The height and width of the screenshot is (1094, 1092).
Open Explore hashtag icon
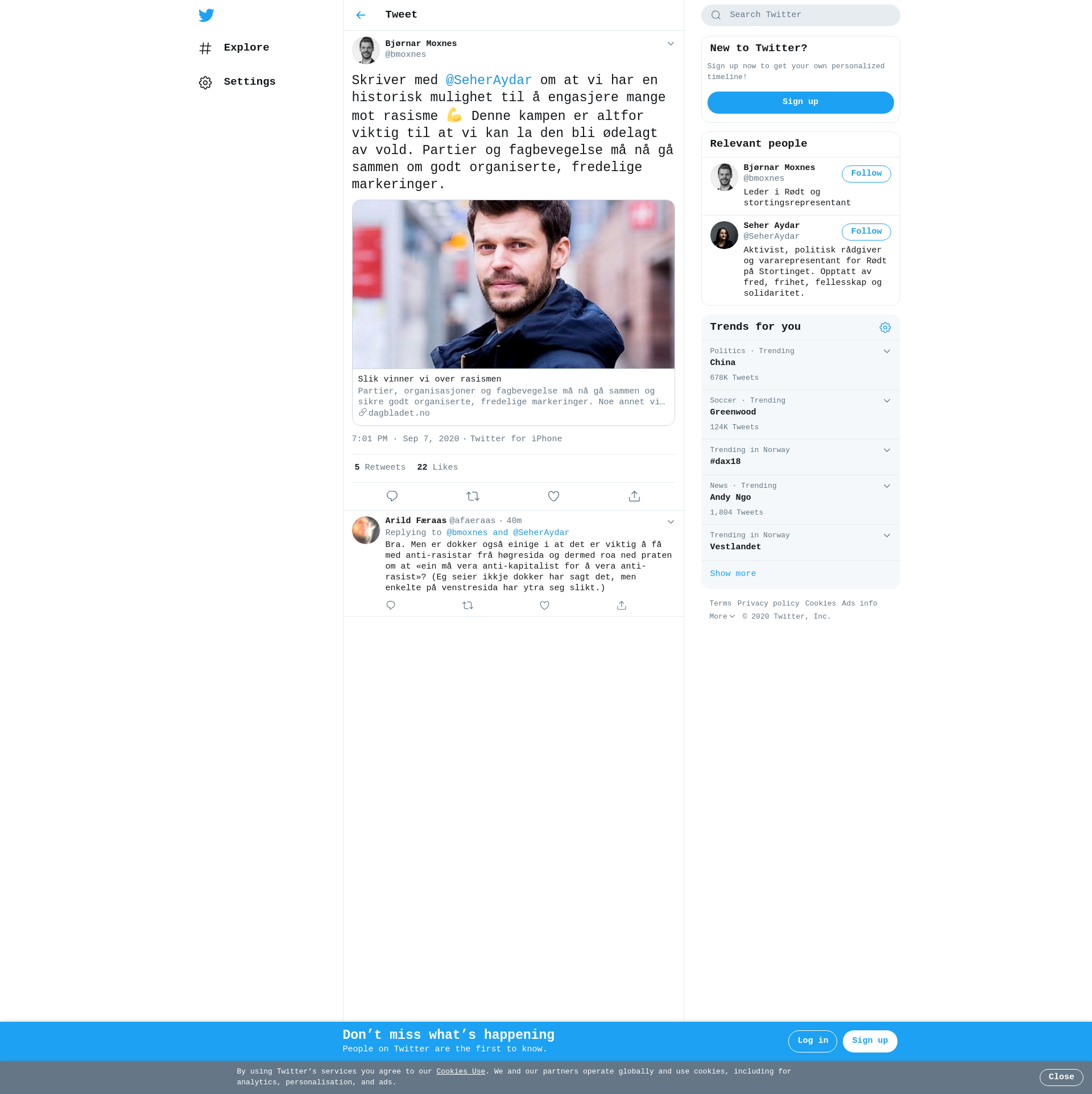click(205, 48)
